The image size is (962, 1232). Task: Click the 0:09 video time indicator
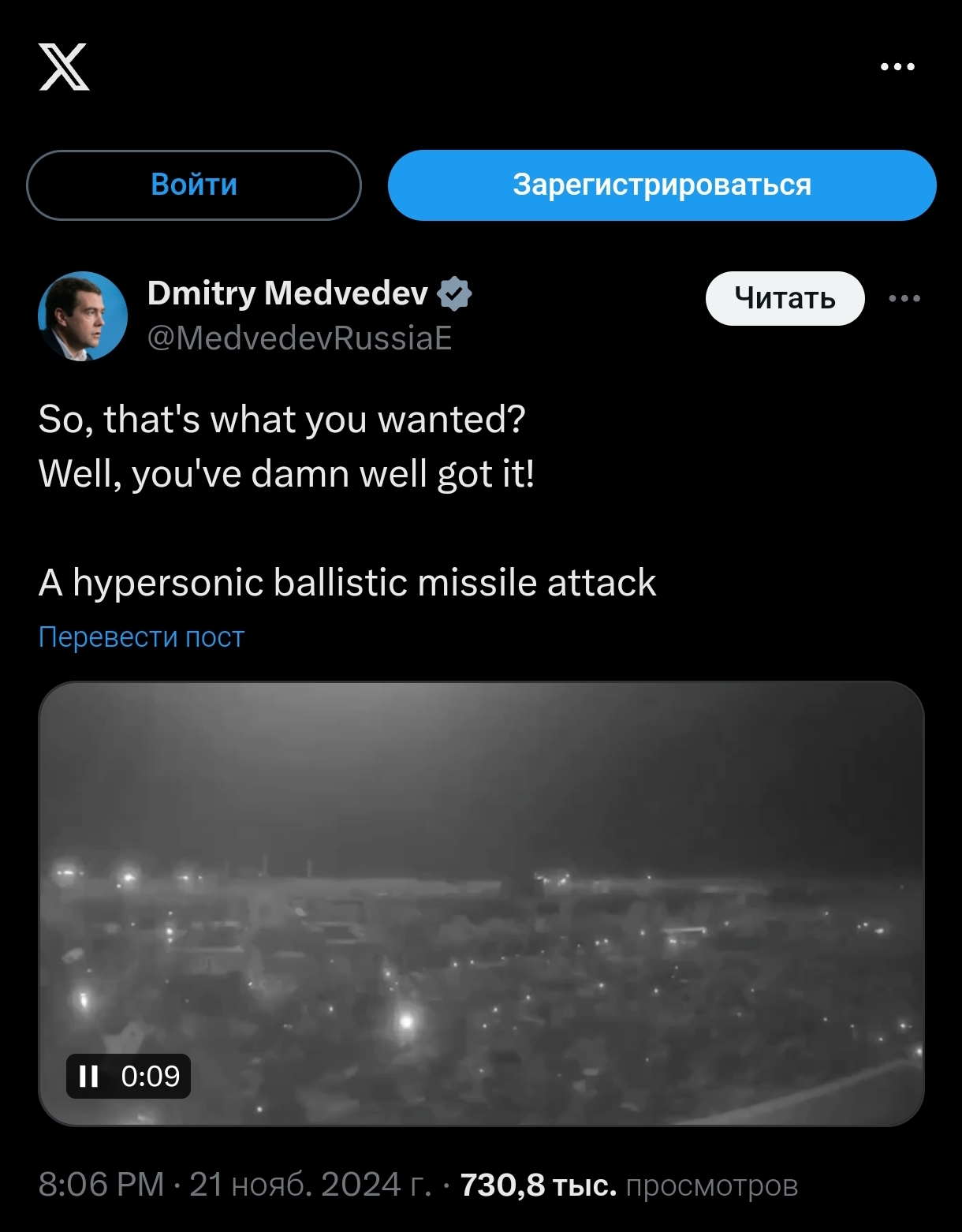[151, 1076]
